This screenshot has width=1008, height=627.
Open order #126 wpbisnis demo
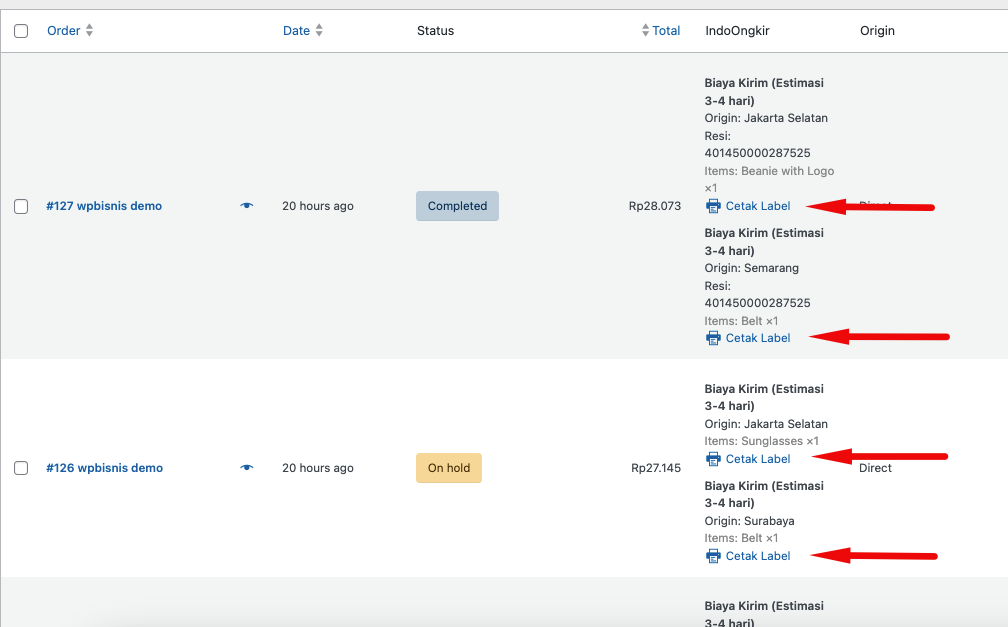tap(104, 468)
